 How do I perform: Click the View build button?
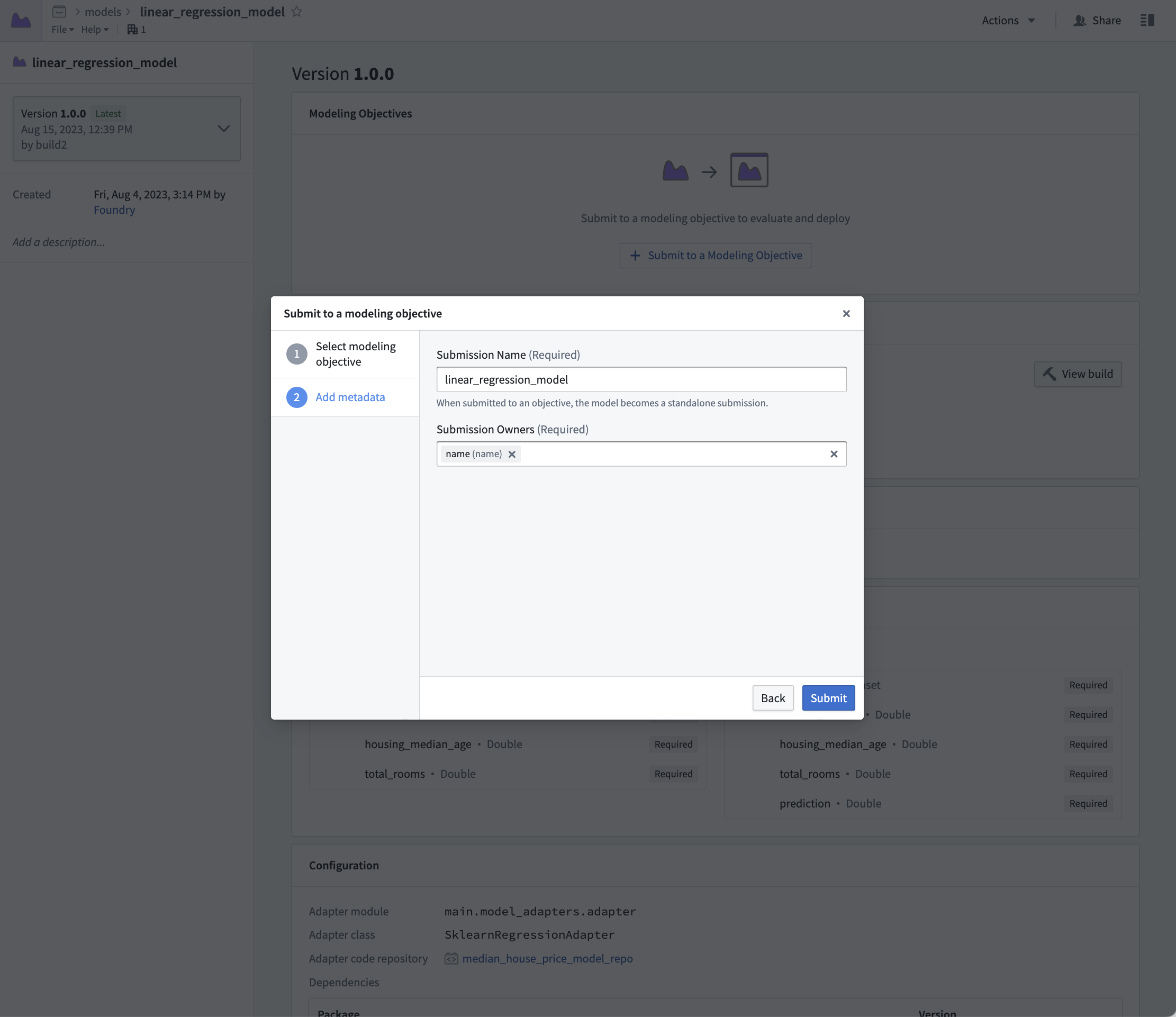tap(1078, 374)
